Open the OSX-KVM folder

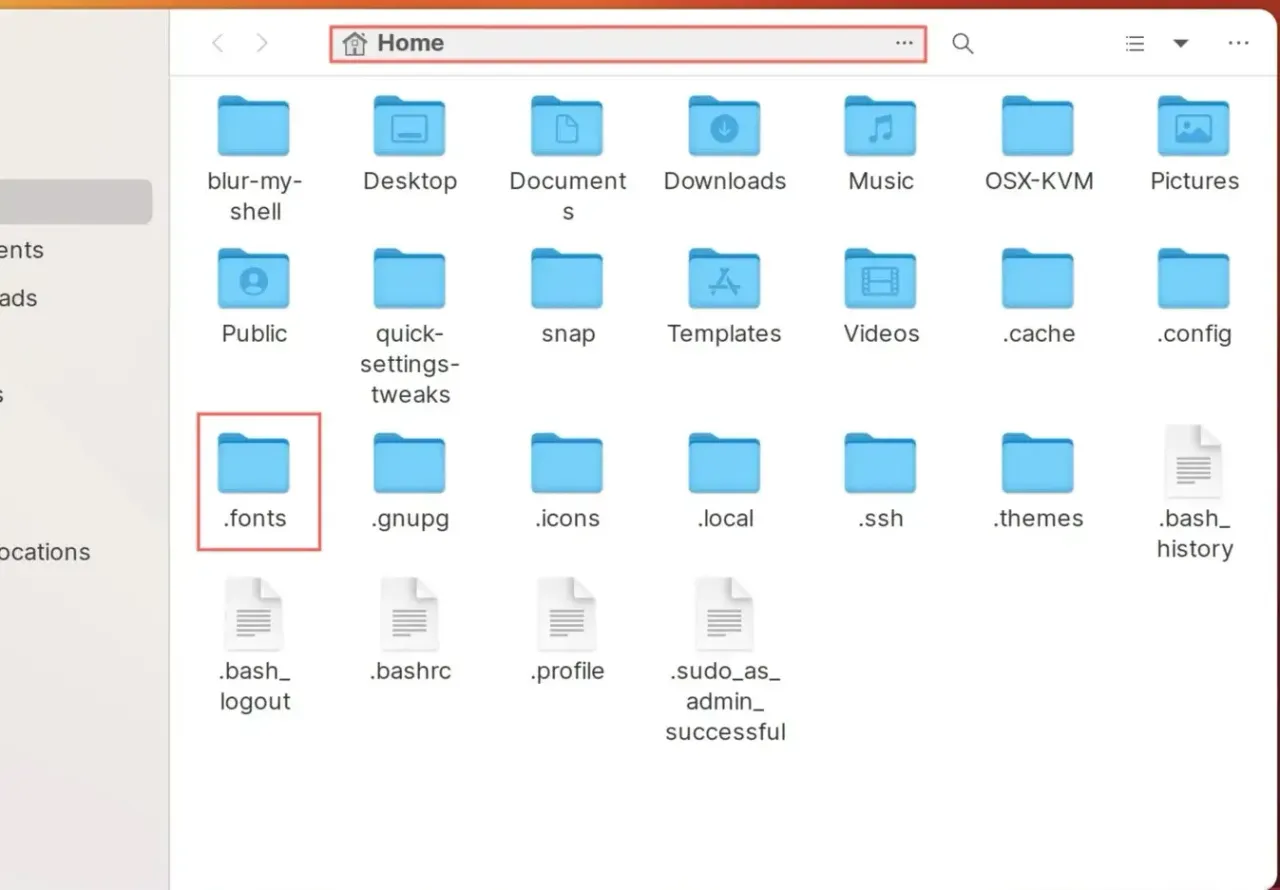(x=1038, y=127)
